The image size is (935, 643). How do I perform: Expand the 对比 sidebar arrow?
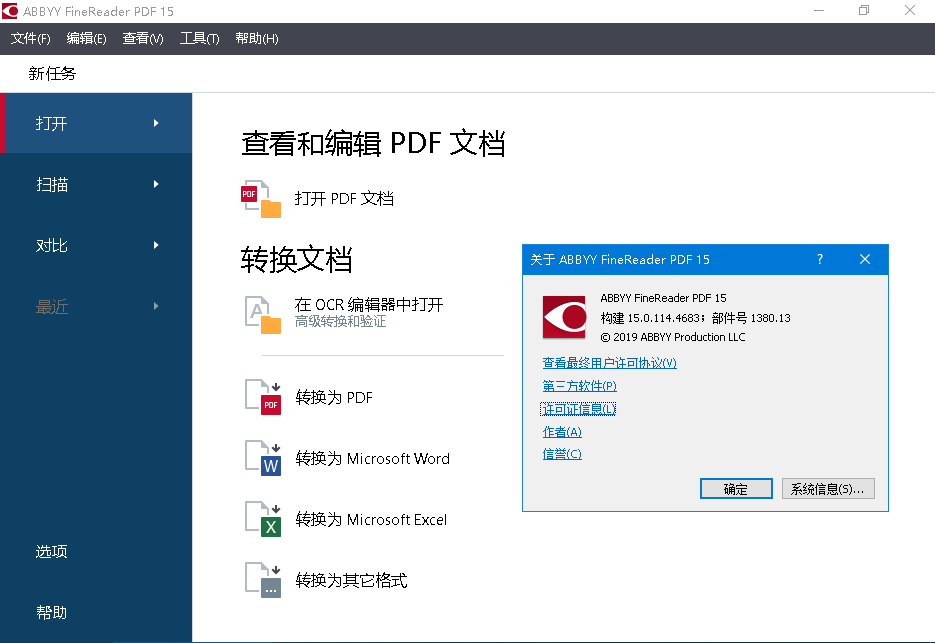[156, 245]
